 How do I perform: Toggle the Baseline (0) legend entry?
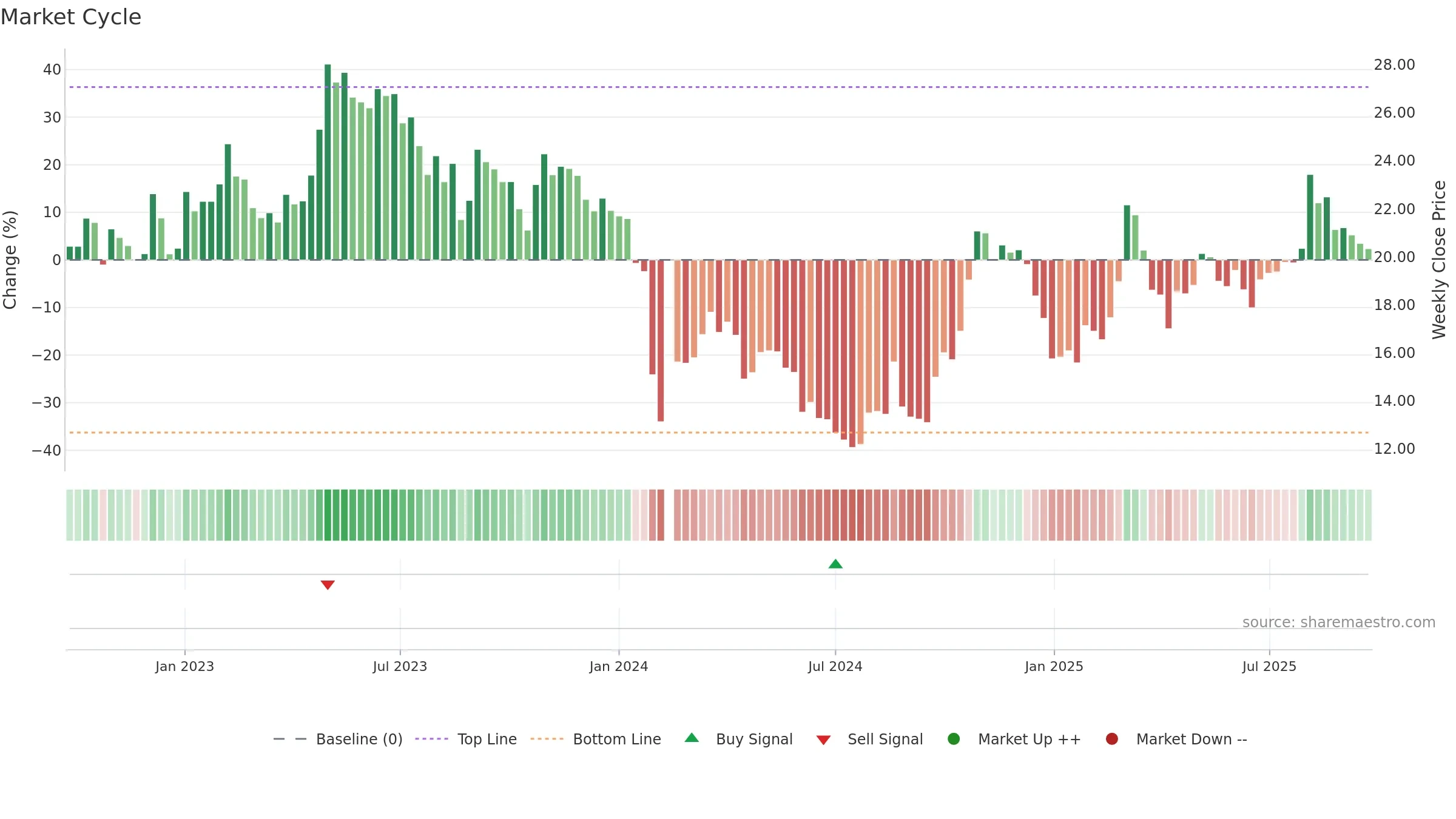pyautogui.click(x=338, y=739)
